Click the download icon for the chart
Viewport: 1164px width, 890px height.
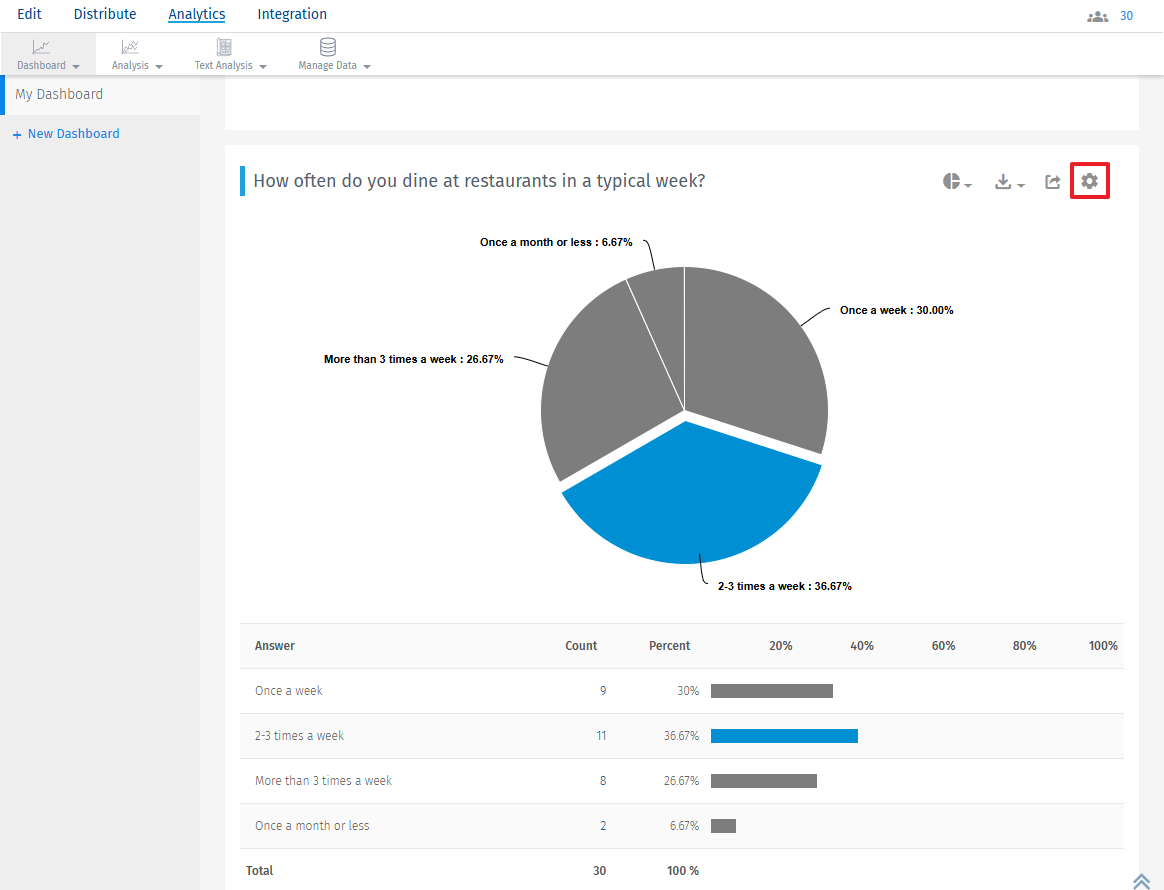click(x=1003, y=181)
